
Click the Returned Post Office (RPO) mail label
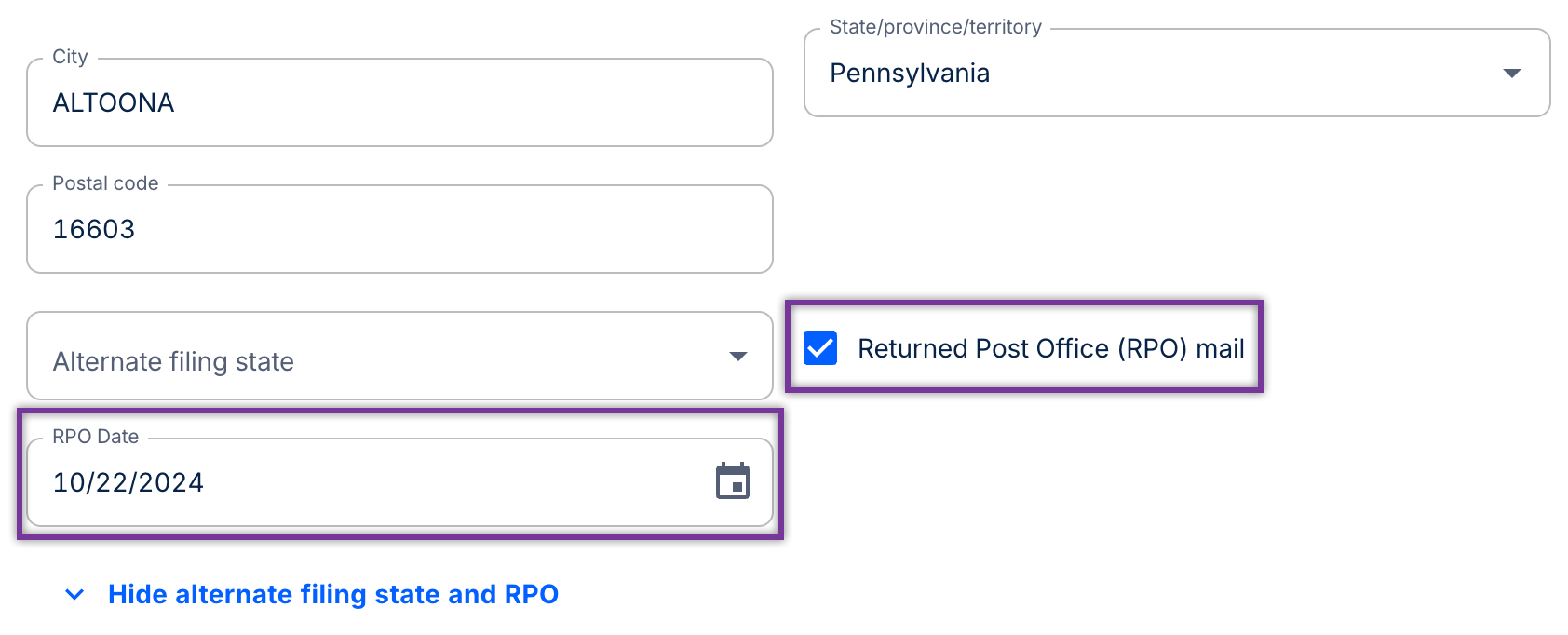click(x=1050, y=348)
